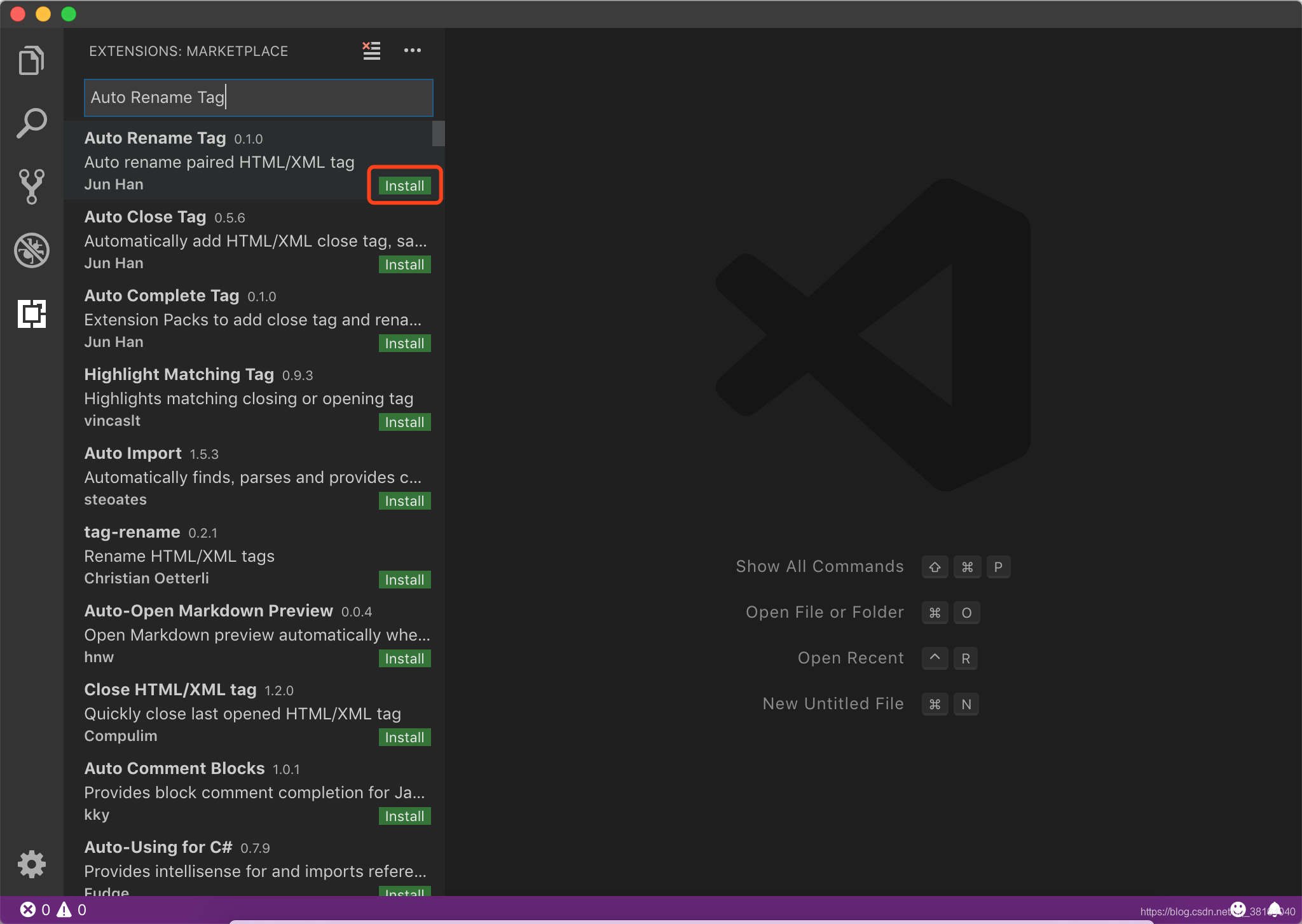Screen dimensions: 1302x924
Task: Open the Source Control view
Action: (x=31, y=186)
